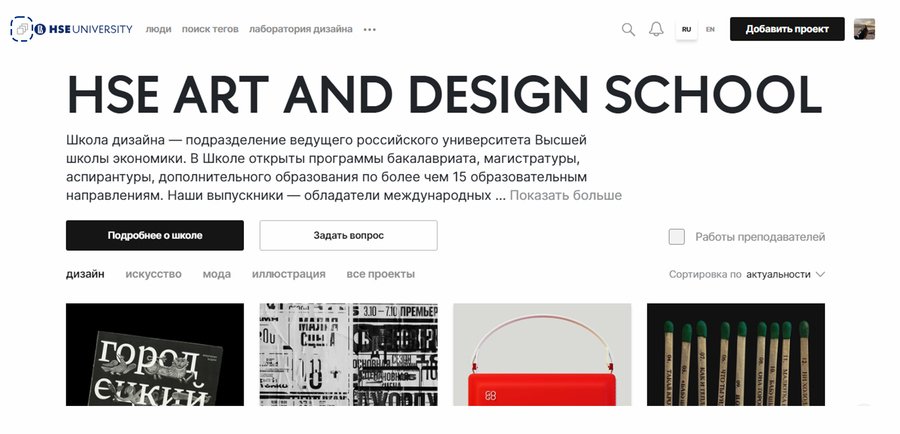Enable the Работы преподавателей checkbox

(677, 237)
